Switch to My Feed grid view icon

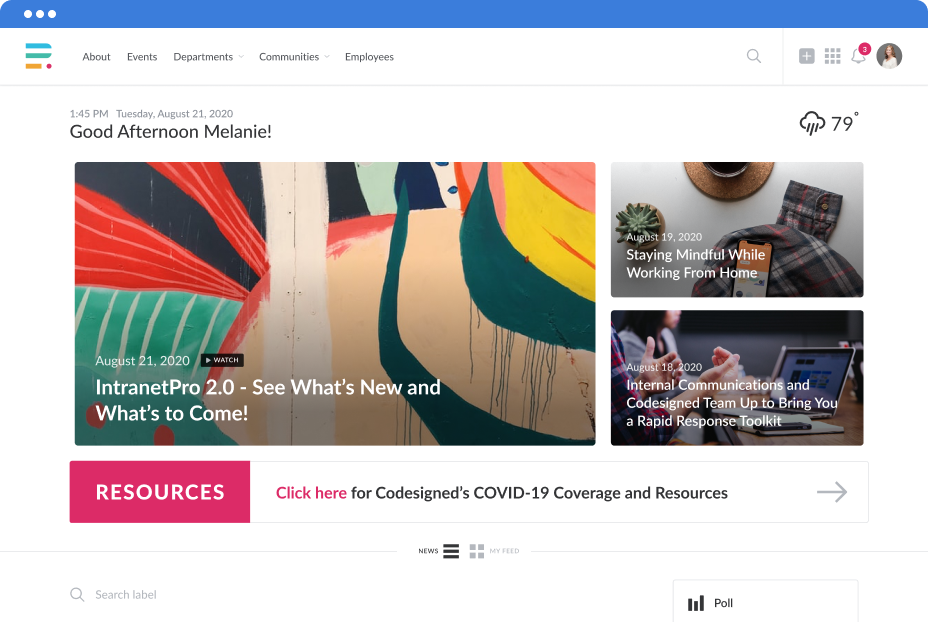pyautogui.click(x=476, y=551)
